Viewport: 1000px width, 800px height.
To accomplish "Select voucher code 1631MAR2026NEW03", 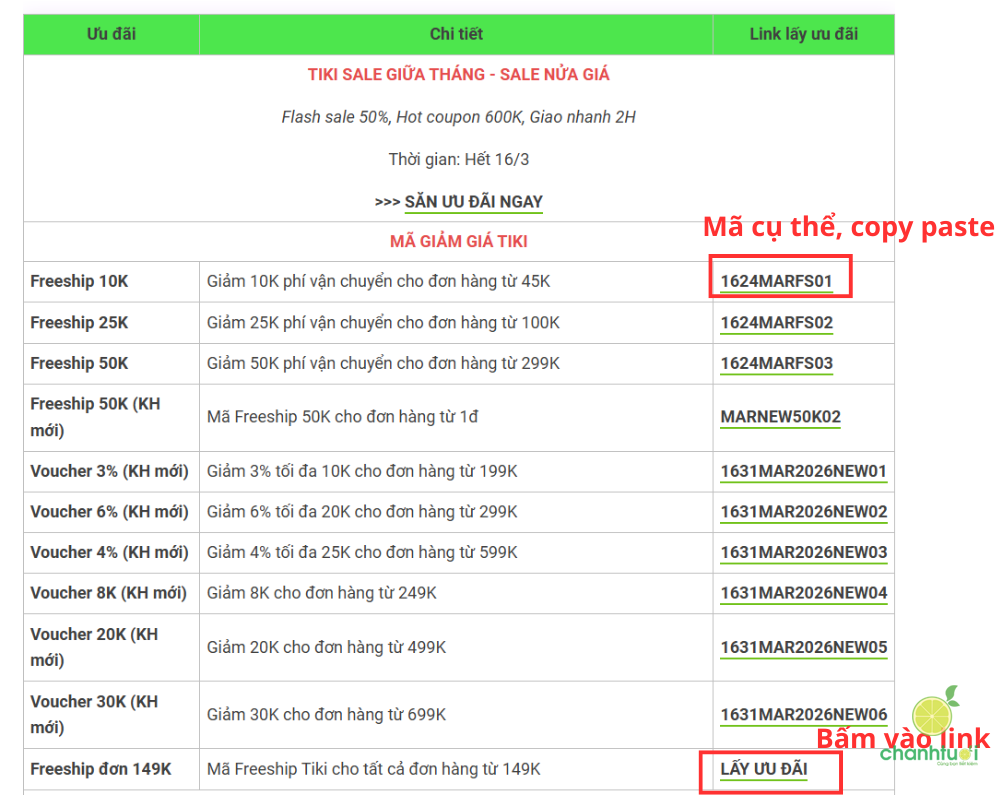I will tap(803, 552).
